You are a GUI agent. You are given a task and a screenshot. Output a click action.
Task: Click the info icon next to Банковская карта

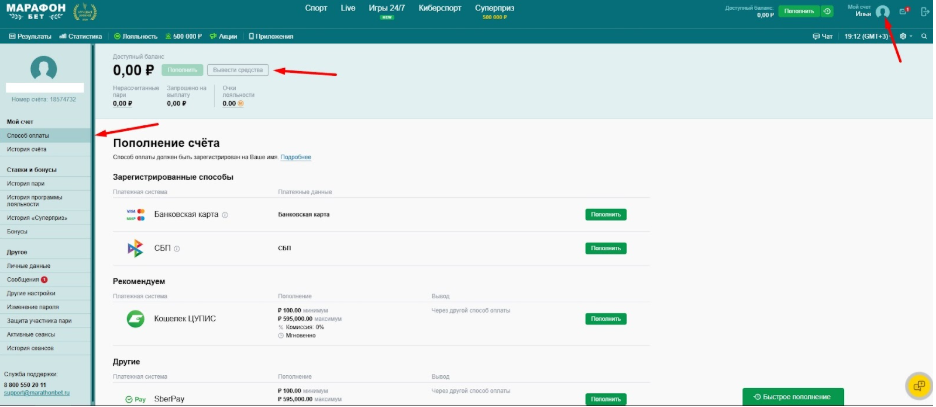pos(225,215)
